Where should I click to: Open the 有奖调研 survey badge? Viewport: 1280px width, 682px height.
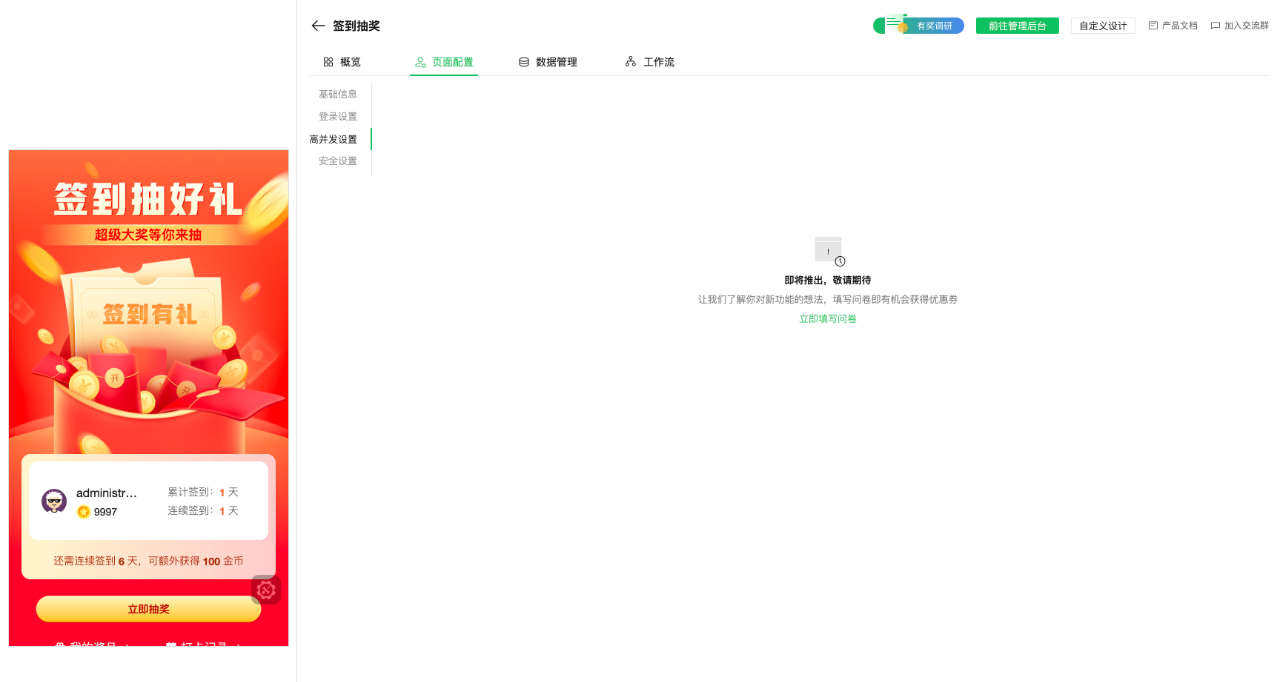click(x=918, y=25)
